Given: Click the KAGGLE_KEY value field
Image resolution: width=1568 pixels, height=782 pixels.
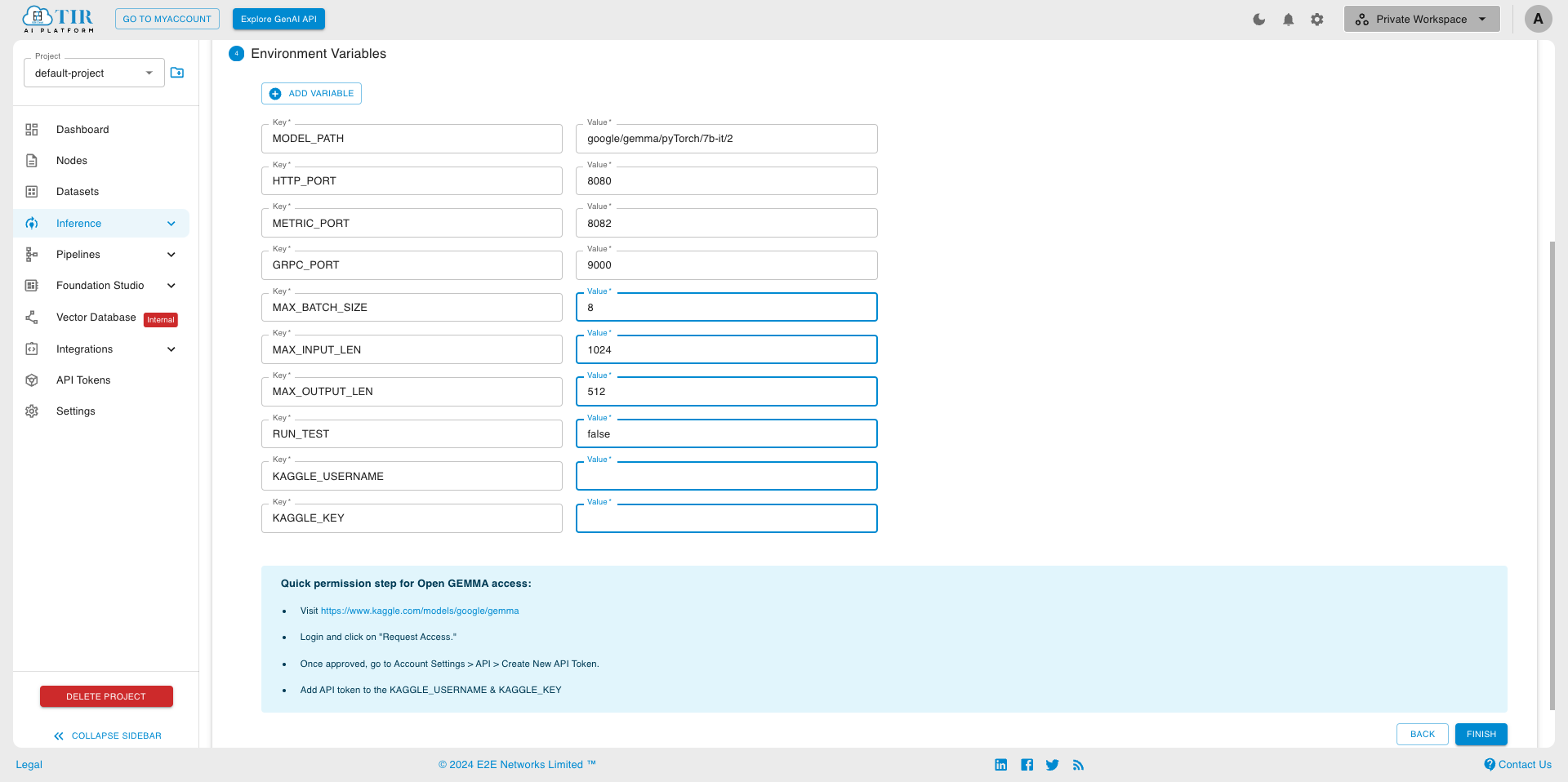Looking at the screenshot, I should point(727,518).
